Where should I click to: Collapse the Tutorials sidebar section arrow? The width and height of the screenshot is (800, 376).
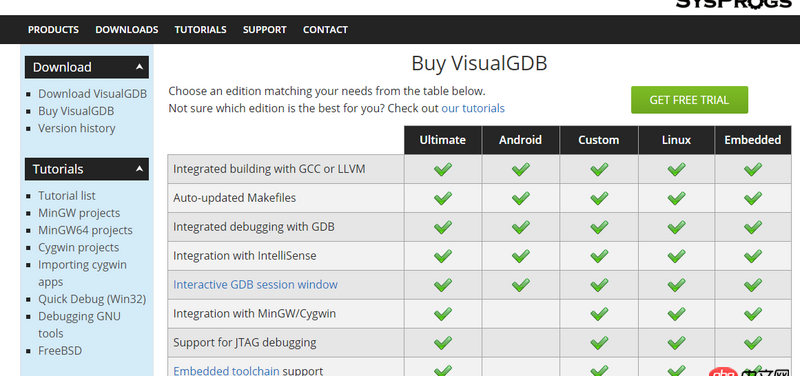point(139,169)
